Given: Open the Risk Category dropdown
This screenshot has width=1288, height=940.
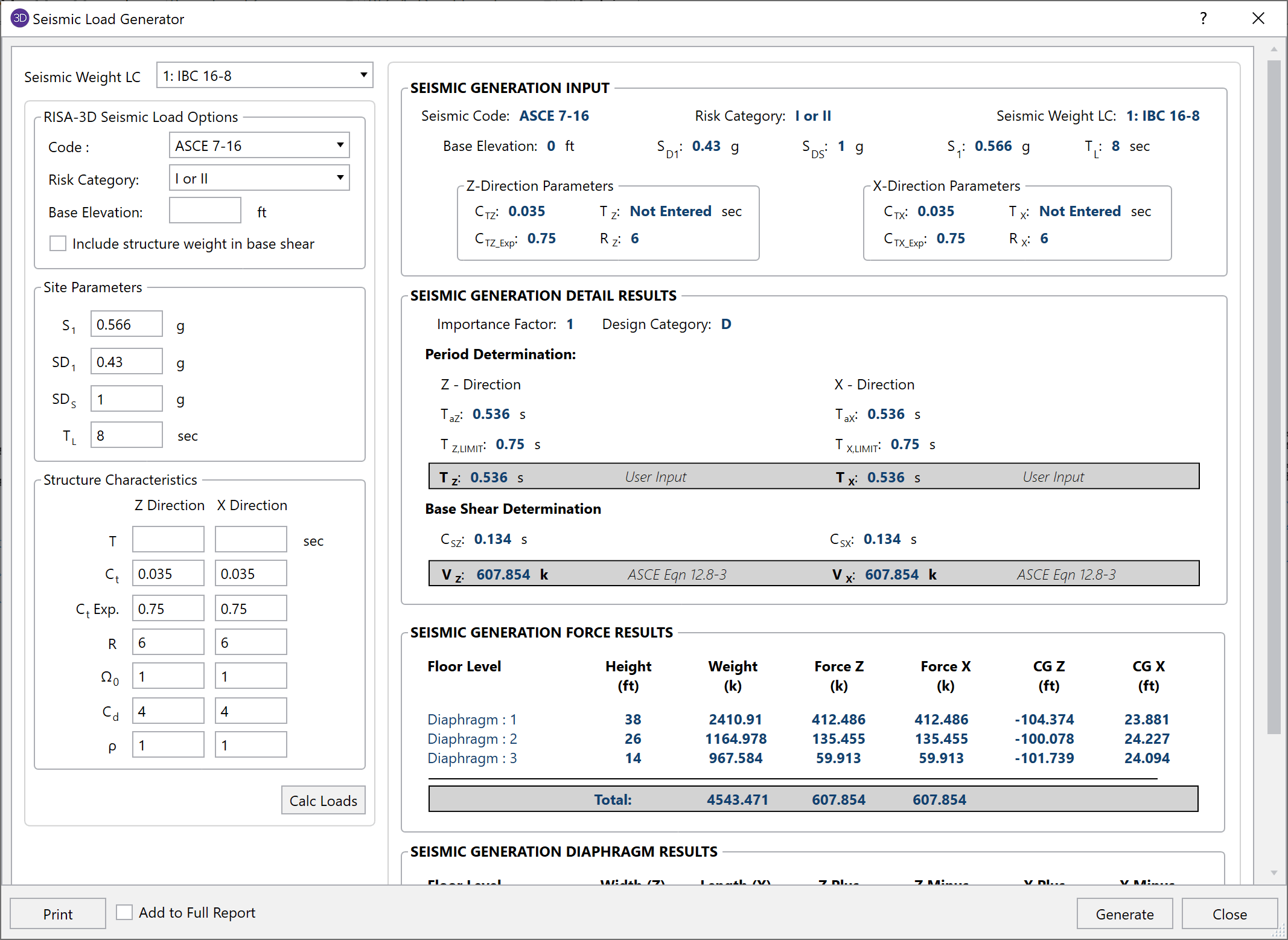Looking at the screenshot, I should [x=259, y=178].
